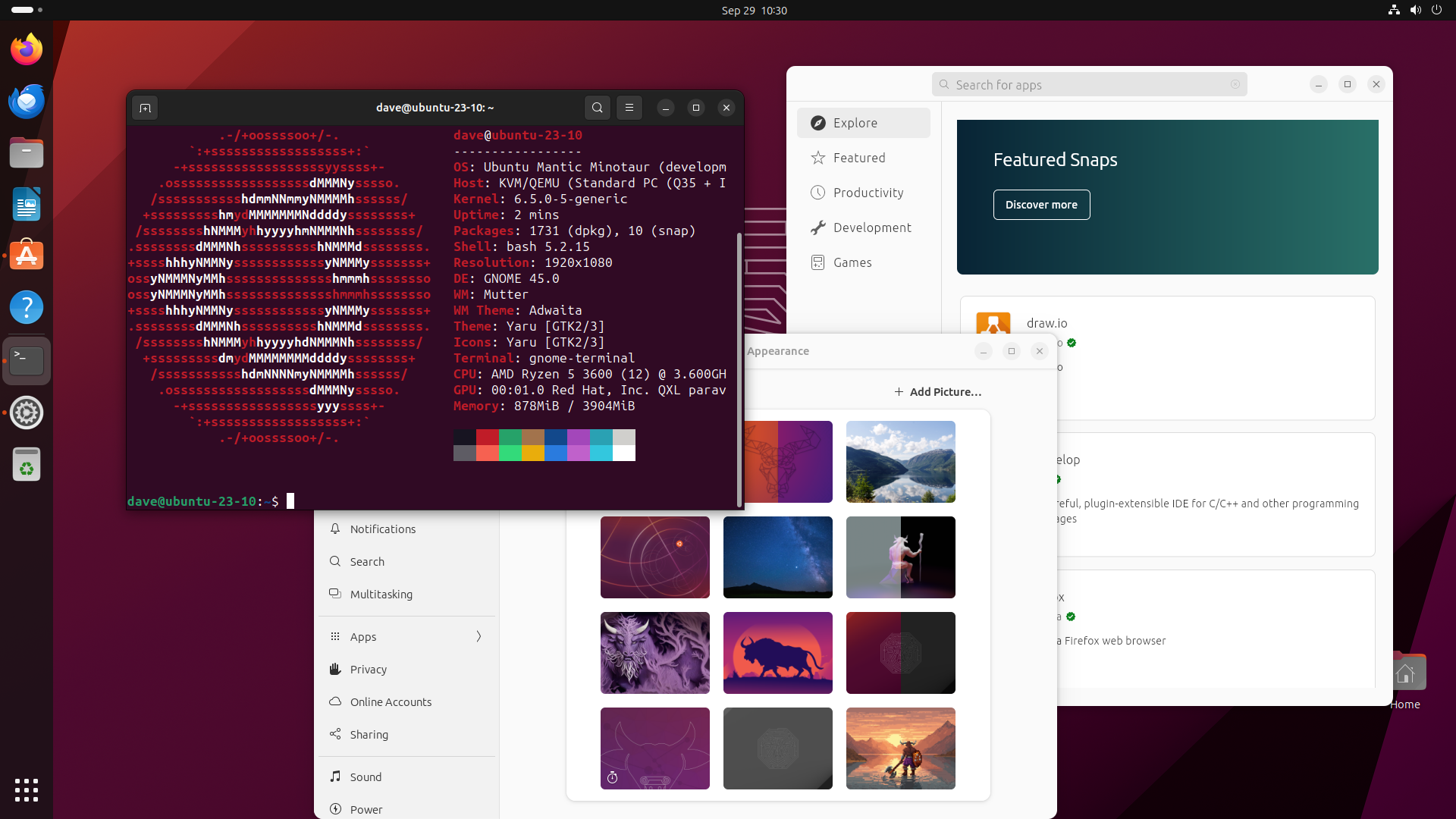Open Power in Settings sidebar

[x=407, y=809]
